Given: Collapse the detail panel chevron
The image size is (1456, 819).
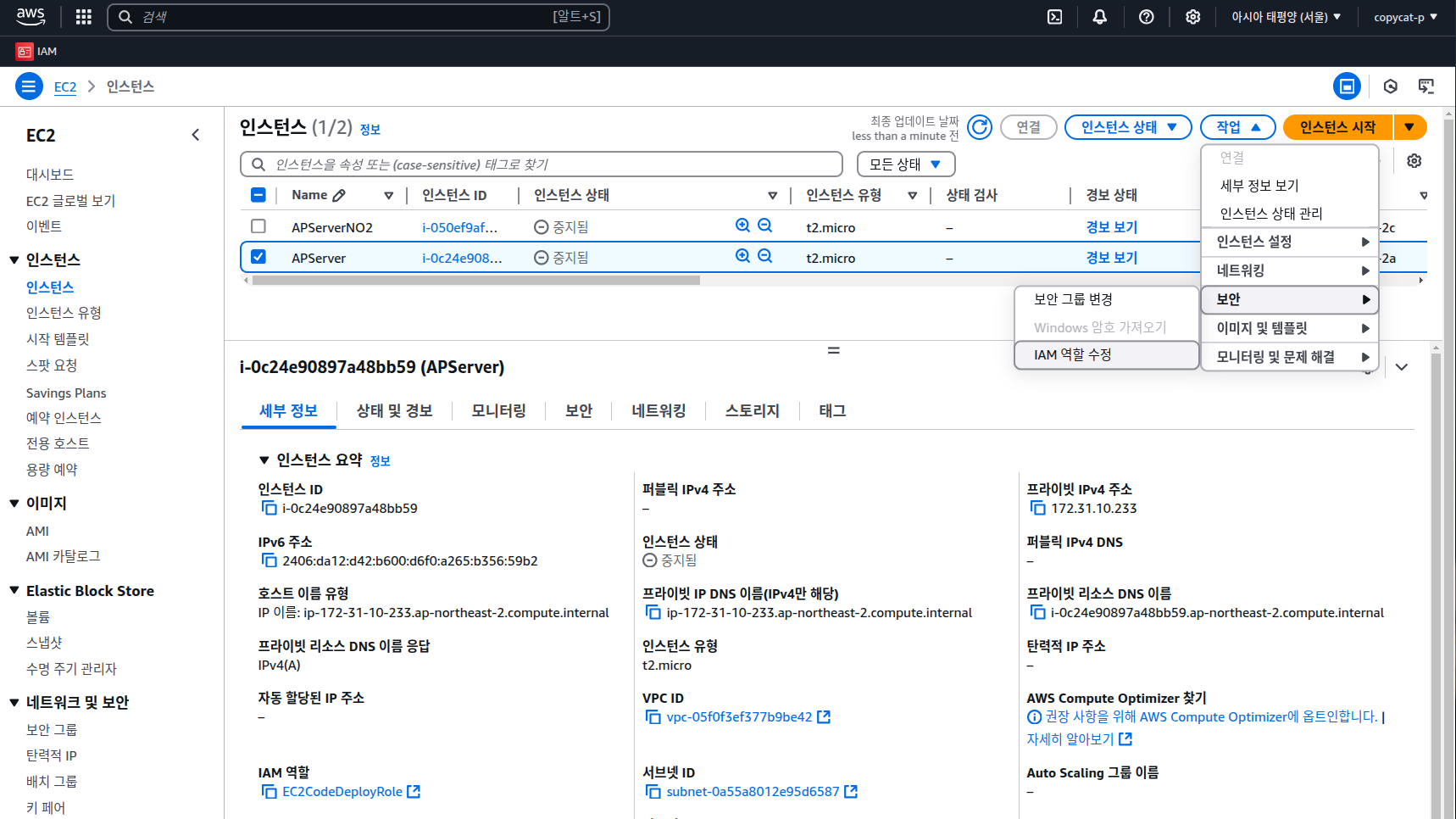Looking at the screenshot, I should click(1402, 367).
